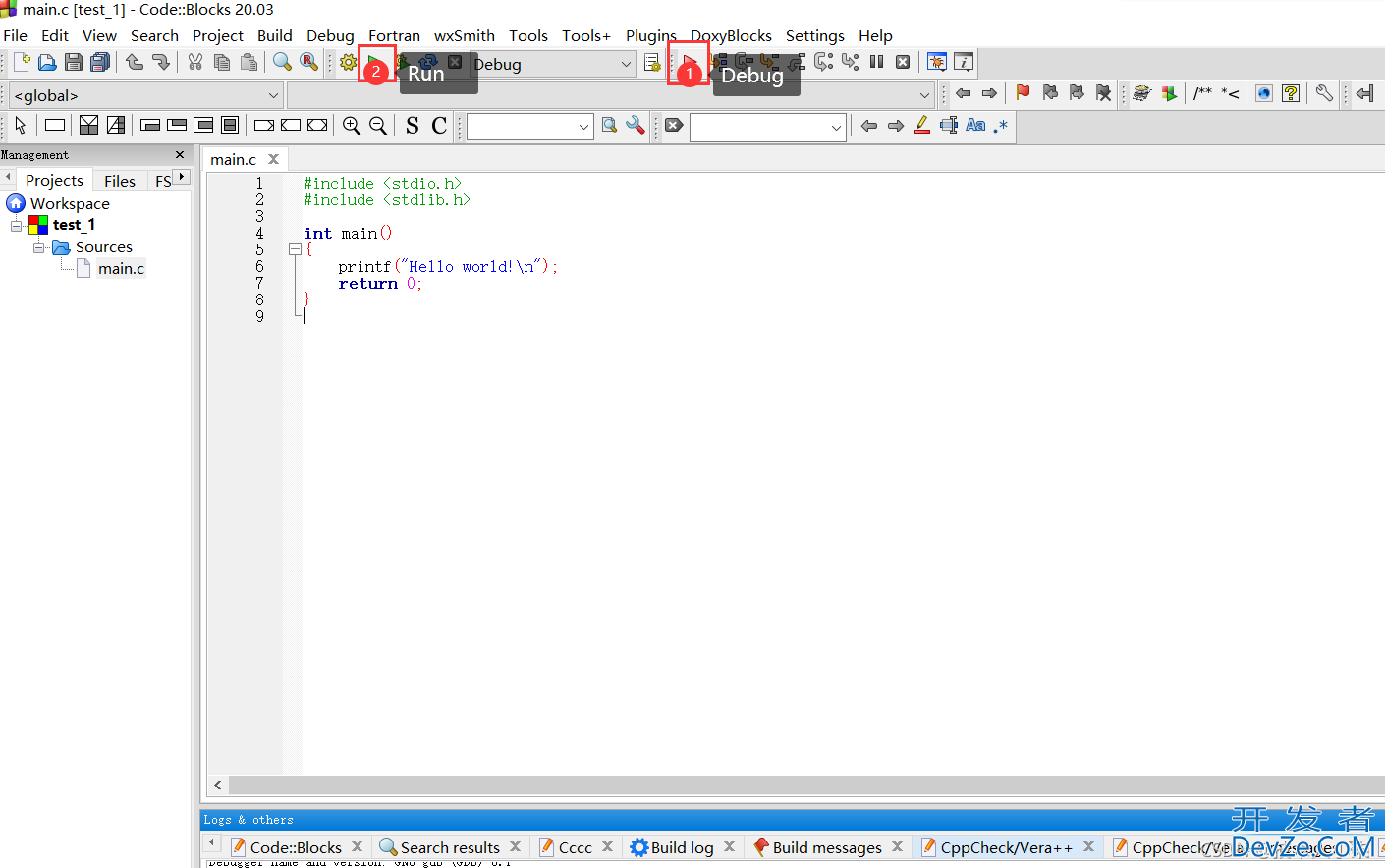The image size is (1385, 868).
Task: Switch to the Build log tab
Action: pyautogui.click(x=682, y=847)
